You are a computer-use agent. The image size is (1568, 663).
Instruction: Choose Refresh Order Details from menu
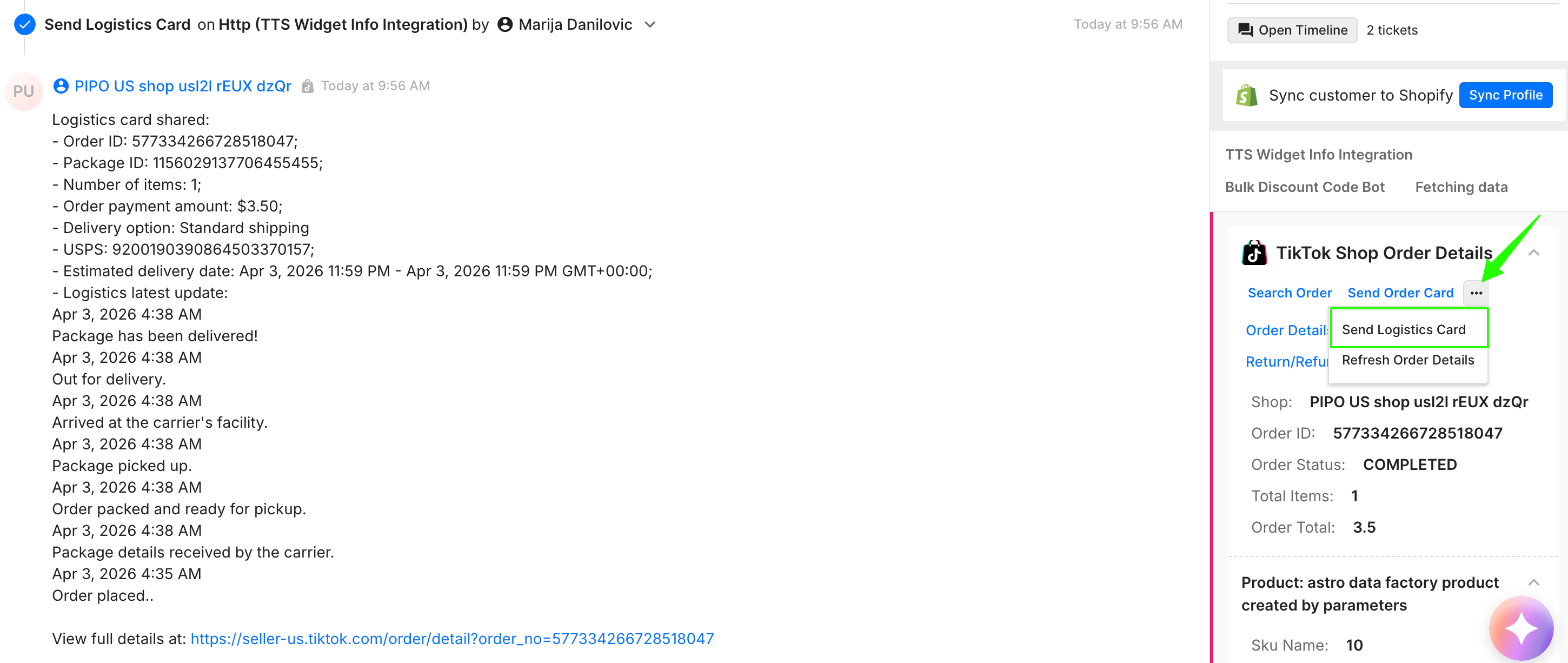point(1407,360)
